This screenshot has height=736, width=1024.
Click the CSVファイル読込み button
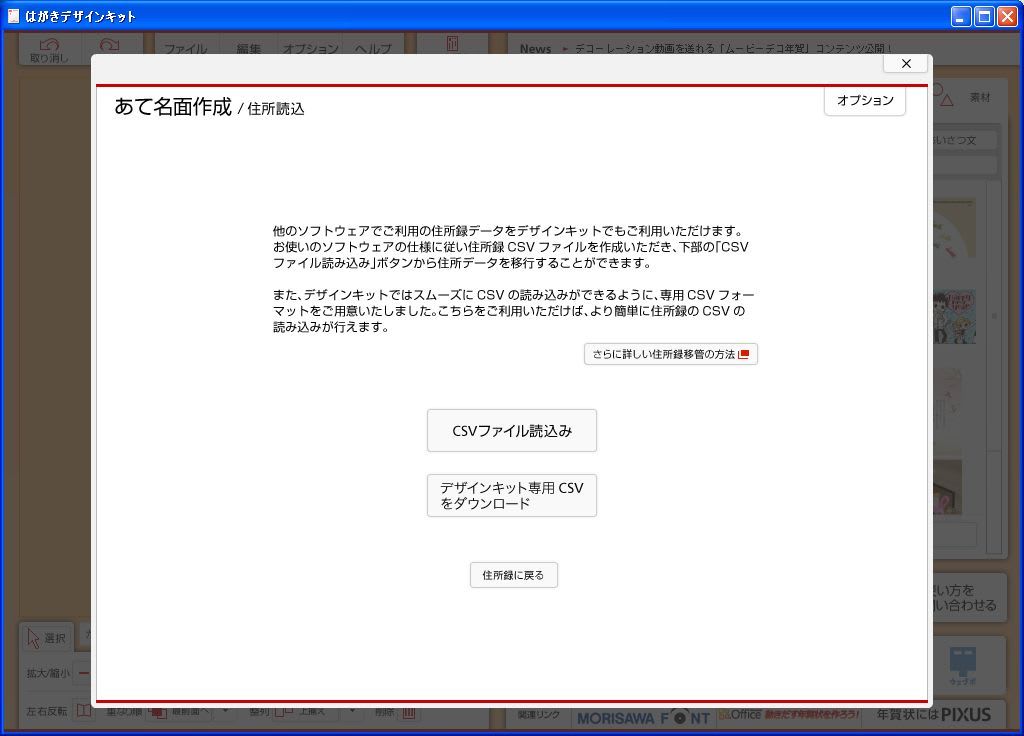click(511, 431)
